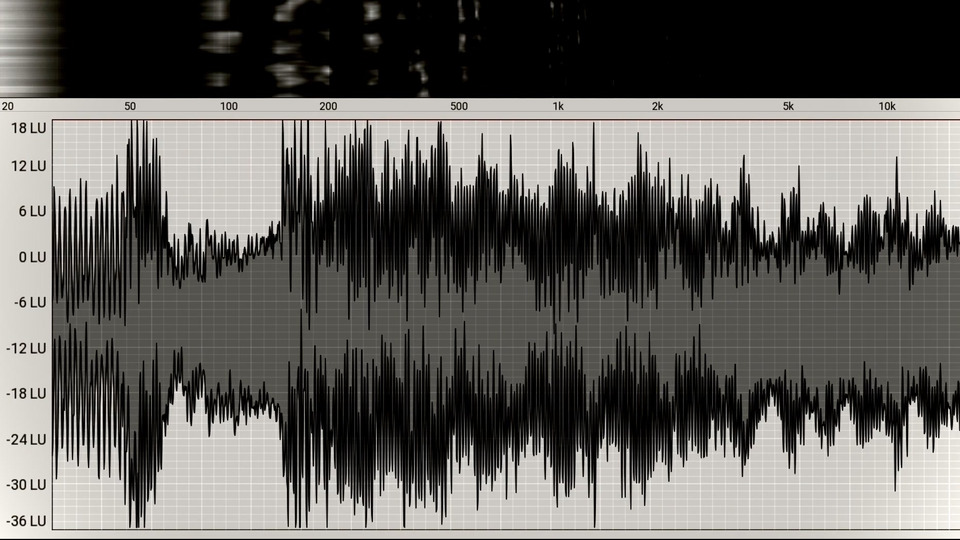Viewport: 960px width, 540px height.
Task: Click the 1k frequency label
Action: pos(558,106)
